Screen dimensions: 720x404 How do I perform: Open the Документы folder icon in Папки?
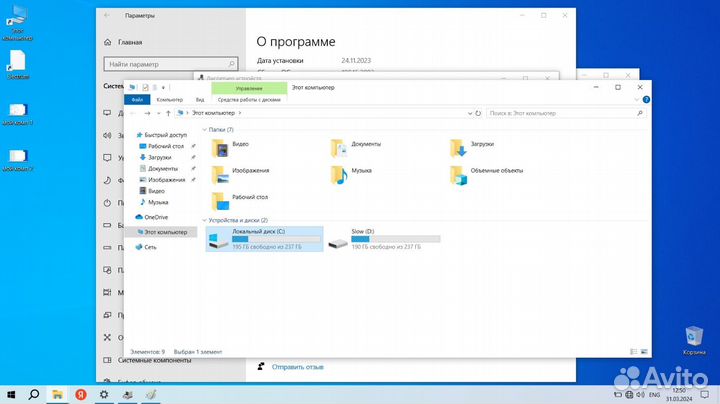tap(338, 148)
